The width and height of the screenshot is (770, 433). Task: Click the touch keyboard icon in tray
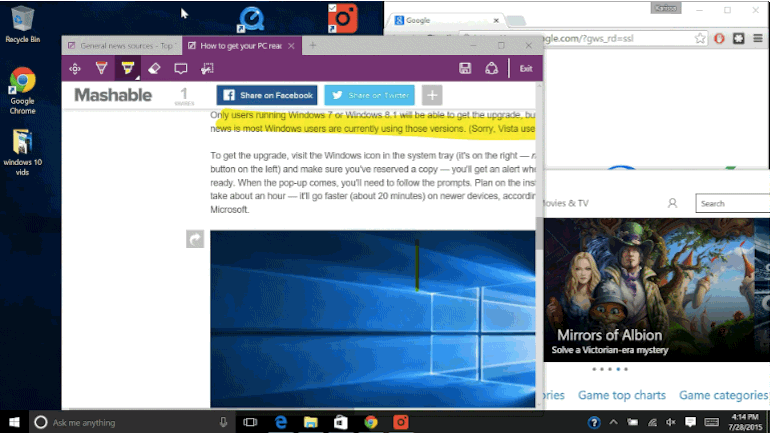712,422
